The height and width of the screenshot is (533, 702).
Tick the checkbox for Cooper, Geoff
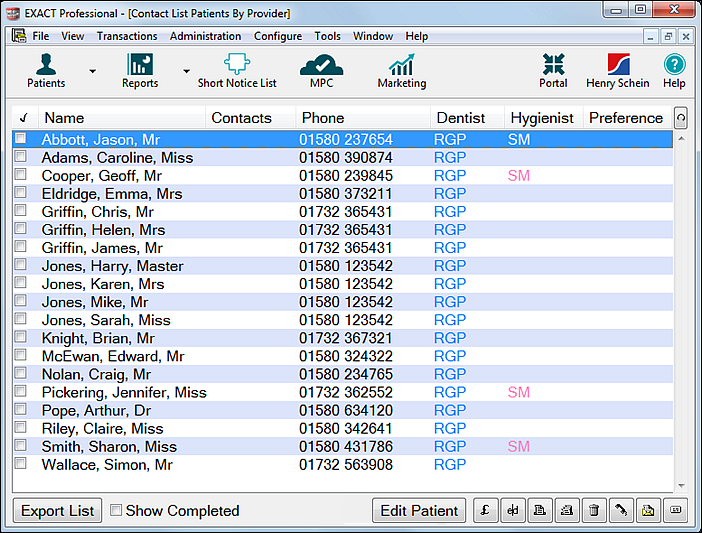click(x=21, y=174)
